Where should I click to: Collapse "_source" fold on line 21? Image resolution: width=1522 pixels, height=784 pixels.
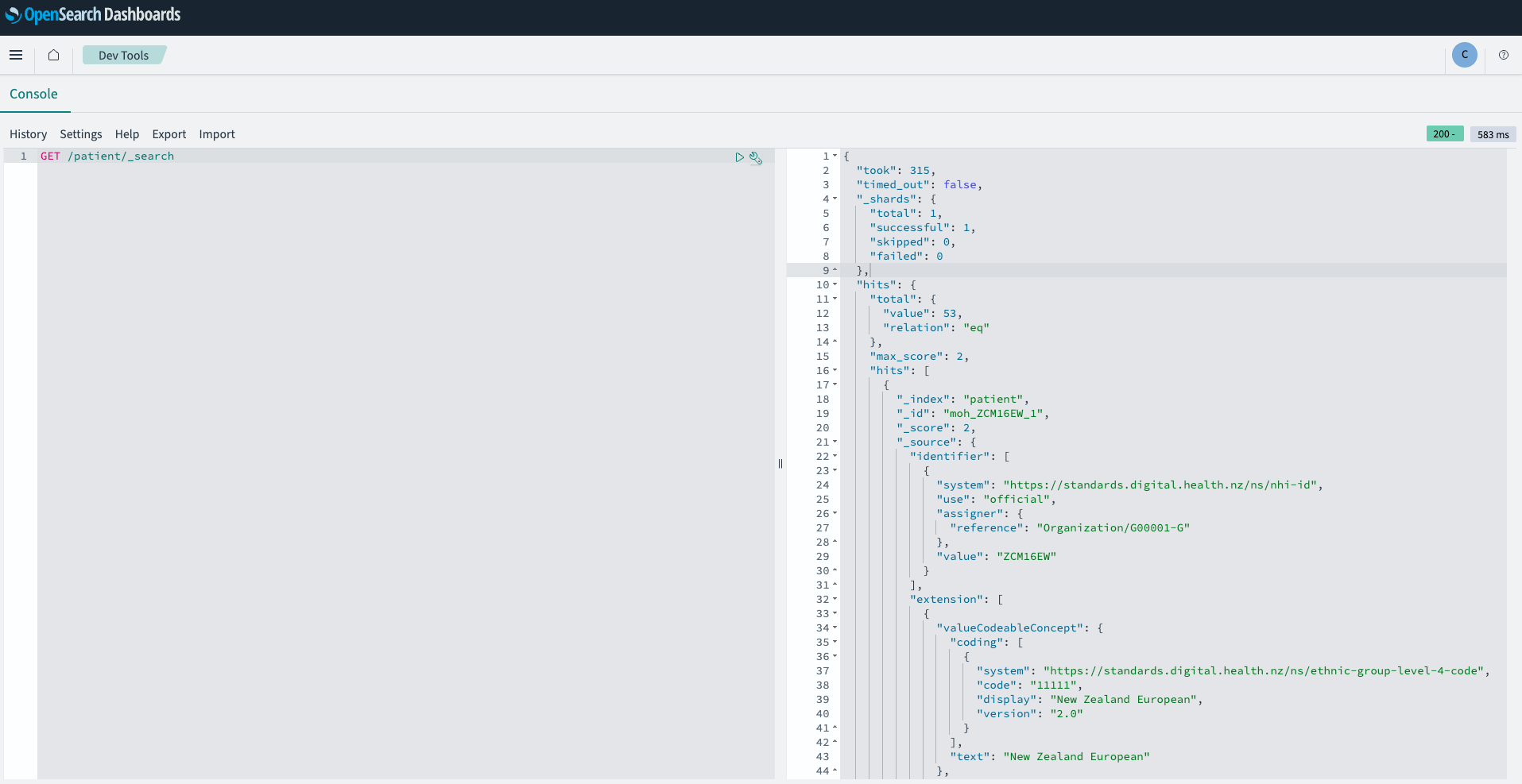(x=835, y=442)
